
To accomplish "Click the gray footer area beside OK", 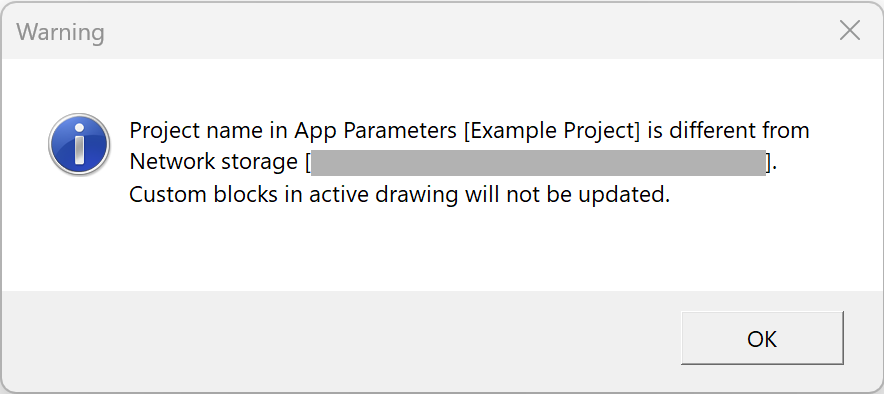I will [x=338, y=338].
